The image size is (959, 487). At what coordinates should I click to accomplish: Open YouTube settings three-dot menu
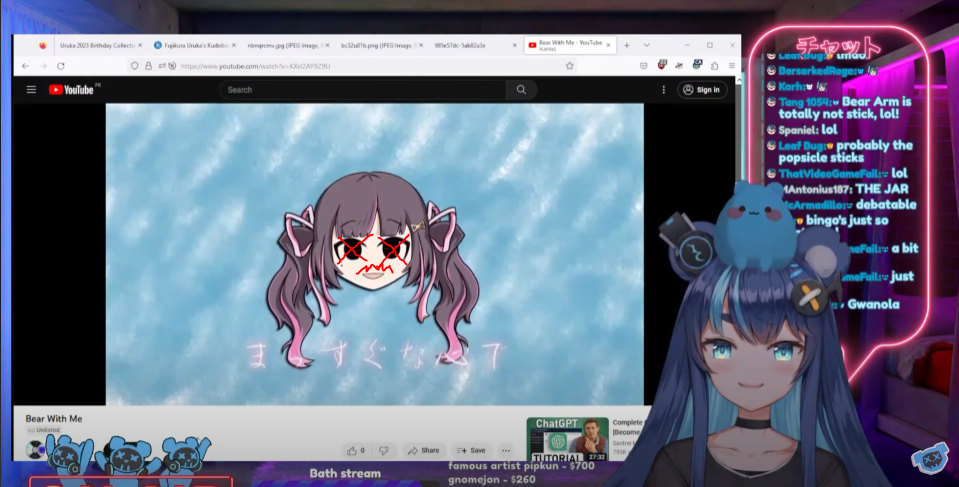pyautogui.click(x=664, y=90)
